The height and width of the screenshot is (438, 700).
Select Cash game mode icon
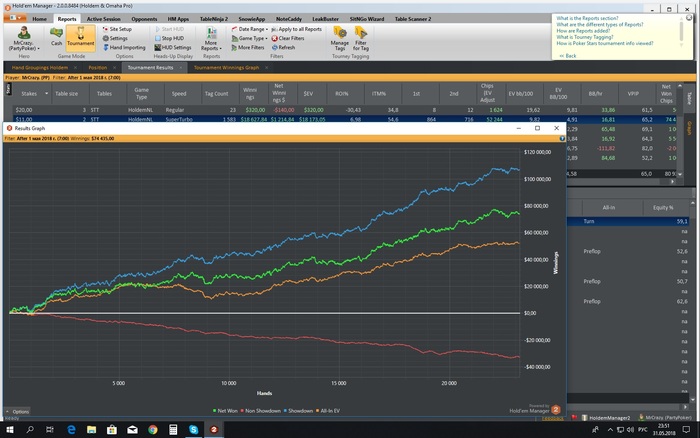(x=56, y=36)
